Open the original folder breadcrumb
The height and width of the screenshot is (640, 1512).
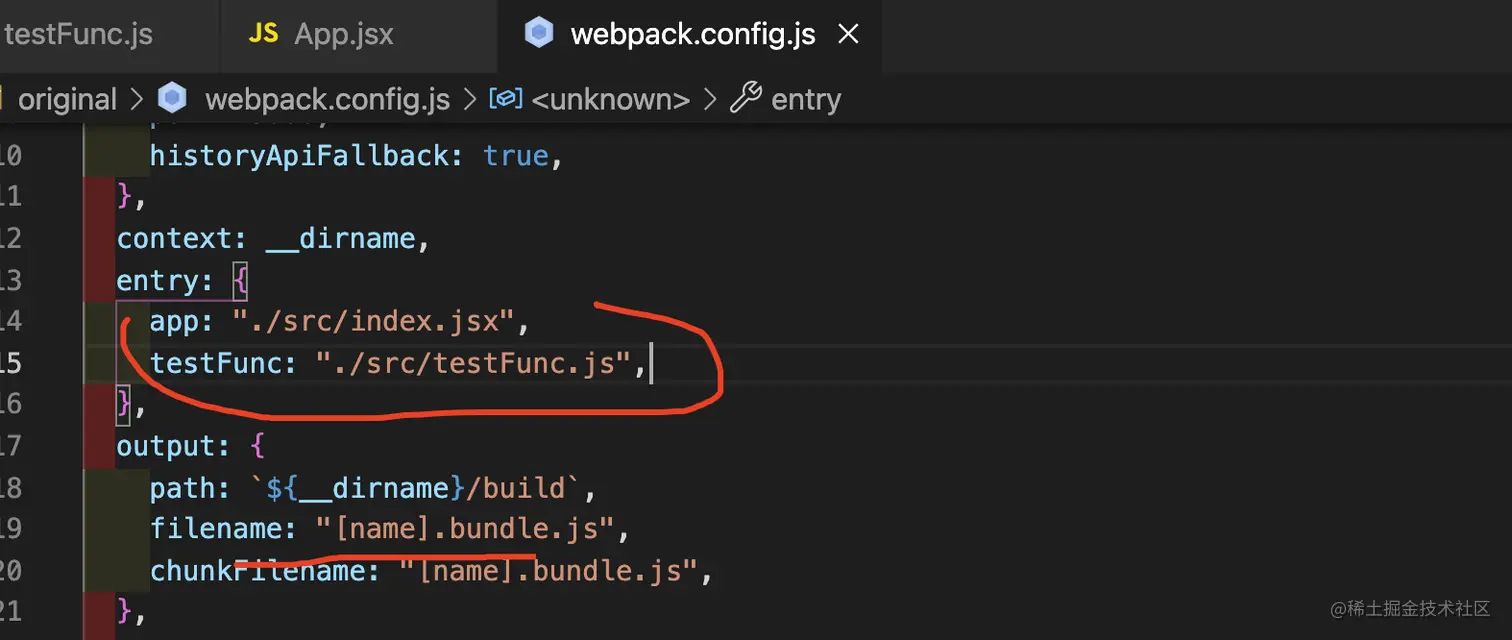pyautogui.click(x=67, y=99)
